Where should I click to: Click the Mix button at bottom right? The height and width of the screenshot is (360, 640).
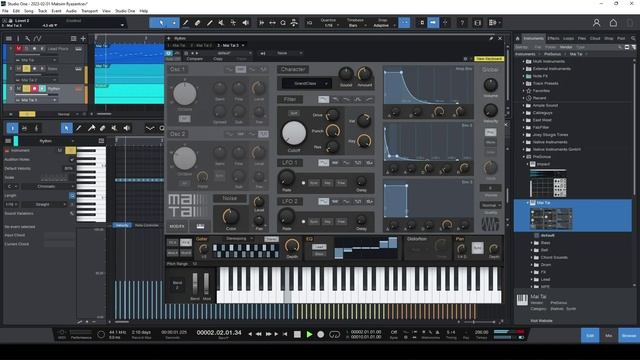[609, 336]
